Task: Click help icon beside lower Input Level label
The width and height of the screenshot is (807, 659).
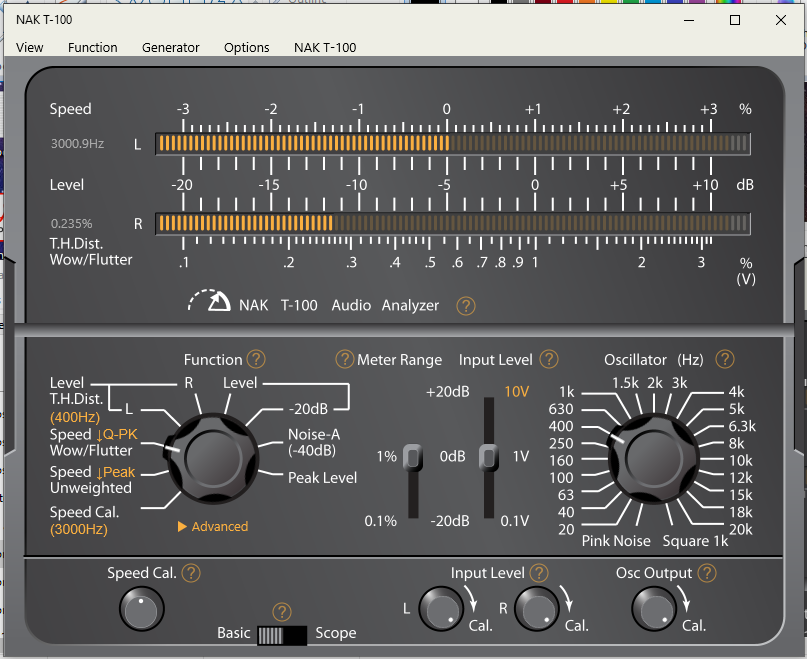Action: [539, 573]
